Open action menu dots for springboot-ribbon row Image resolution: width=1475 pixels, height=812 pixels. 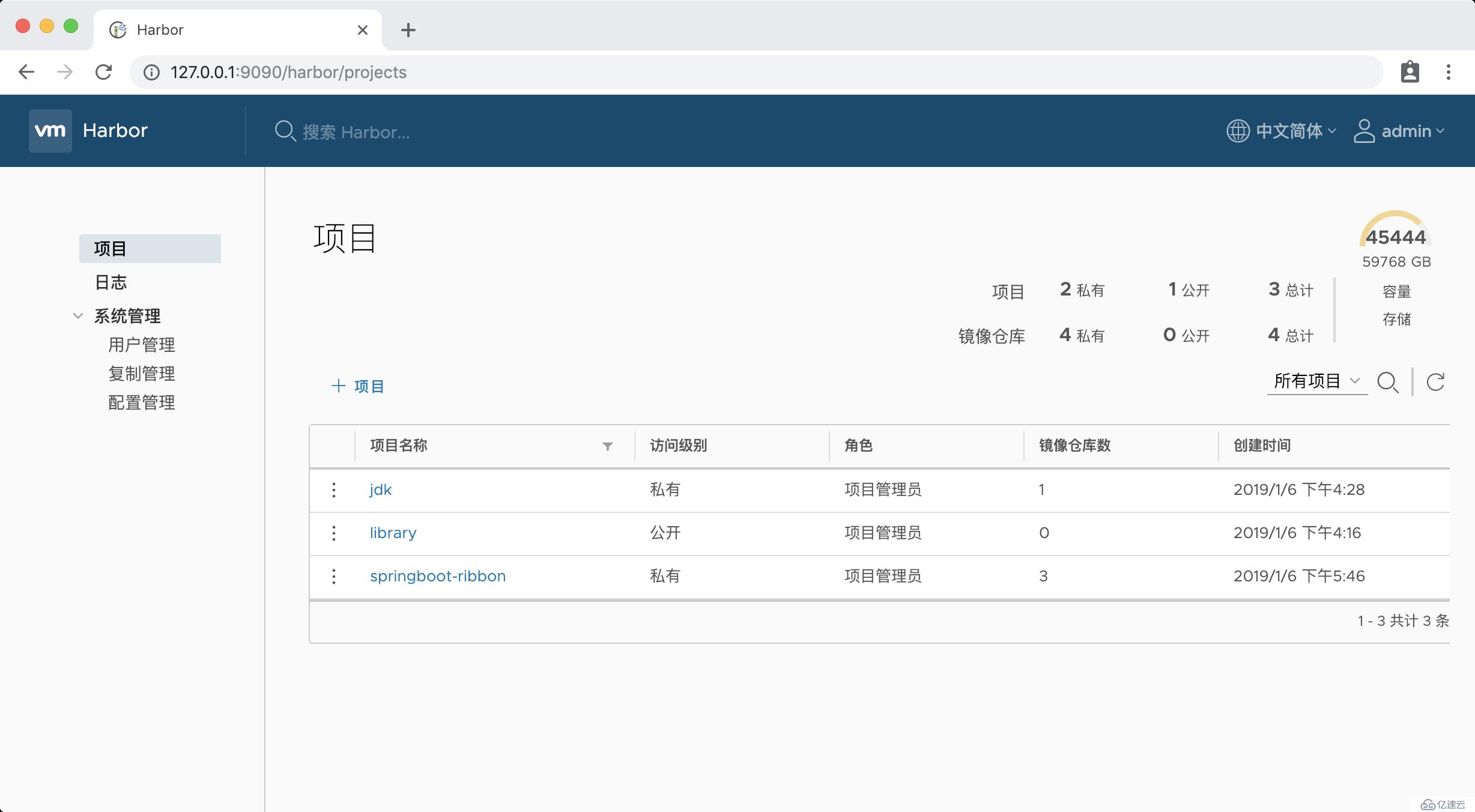(334, 577)
